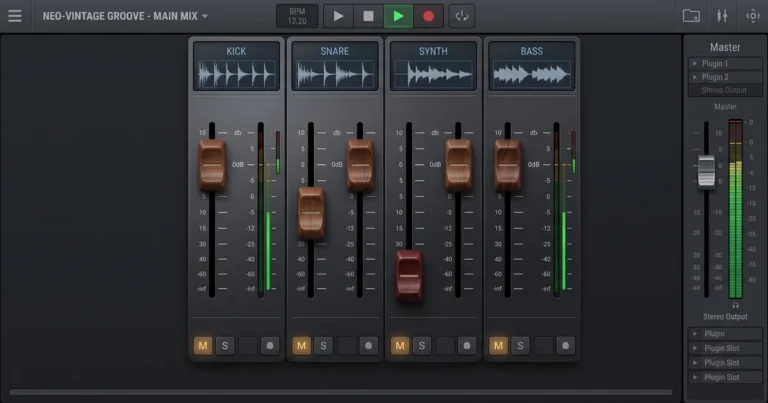The width and height of the screenshot is (768, 403).
Task: Click the gray play button
Action: pyautogui.click(x=338, y=16)
